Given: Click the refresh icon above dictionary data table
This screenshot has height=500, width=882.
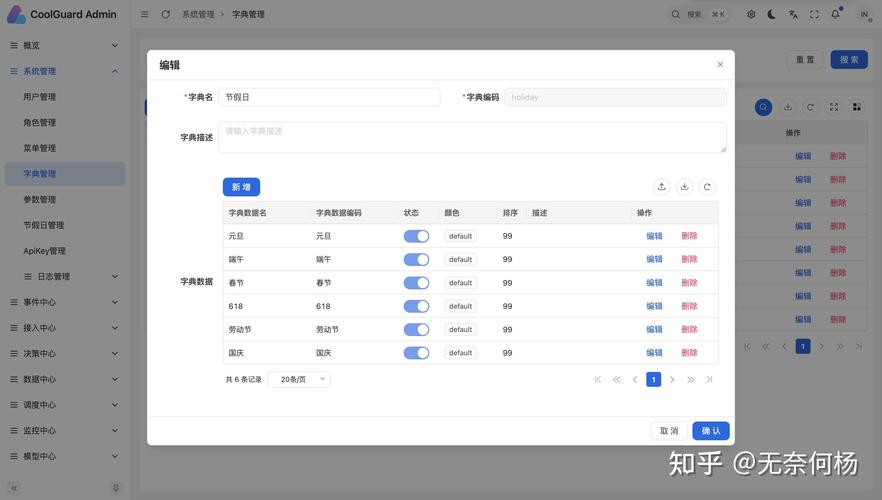Looking at the screenshot, I should point(707,187).
